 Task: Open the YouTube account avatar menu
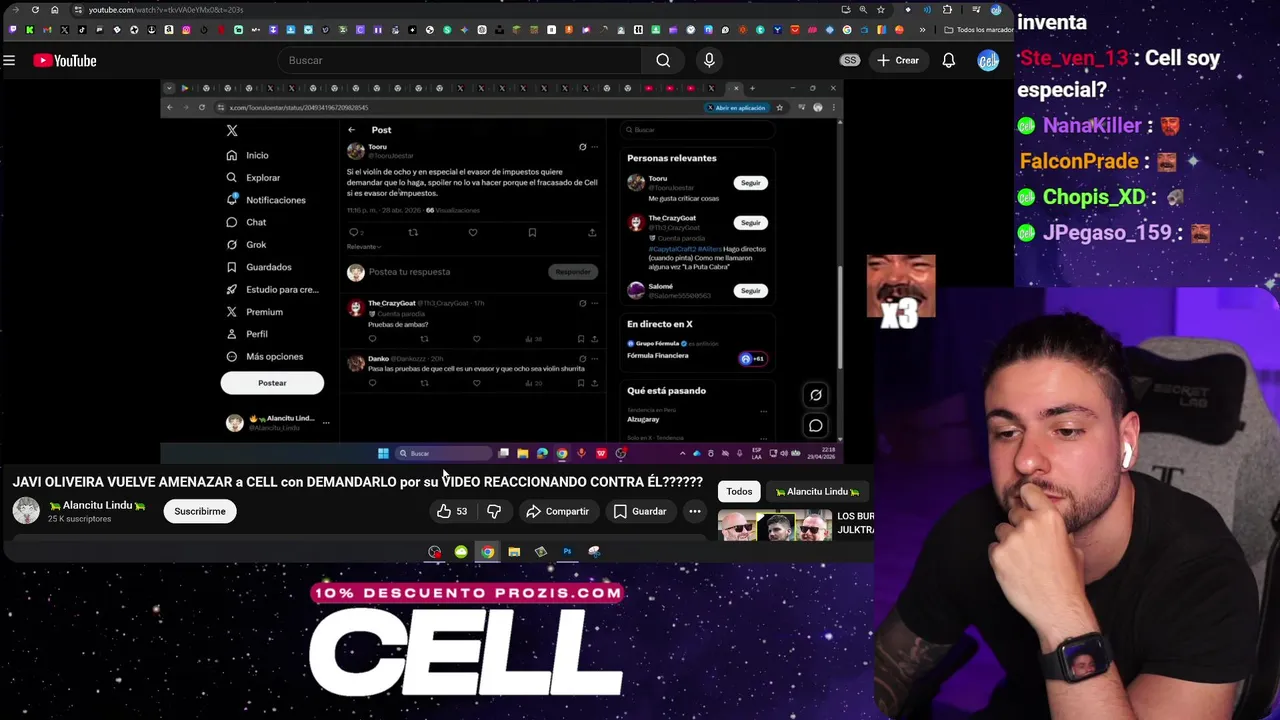(x=988, y=61)
